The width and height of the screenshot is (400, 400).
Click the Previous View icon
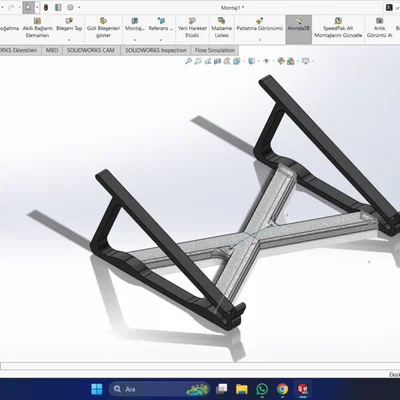click(x=208, y=61)
